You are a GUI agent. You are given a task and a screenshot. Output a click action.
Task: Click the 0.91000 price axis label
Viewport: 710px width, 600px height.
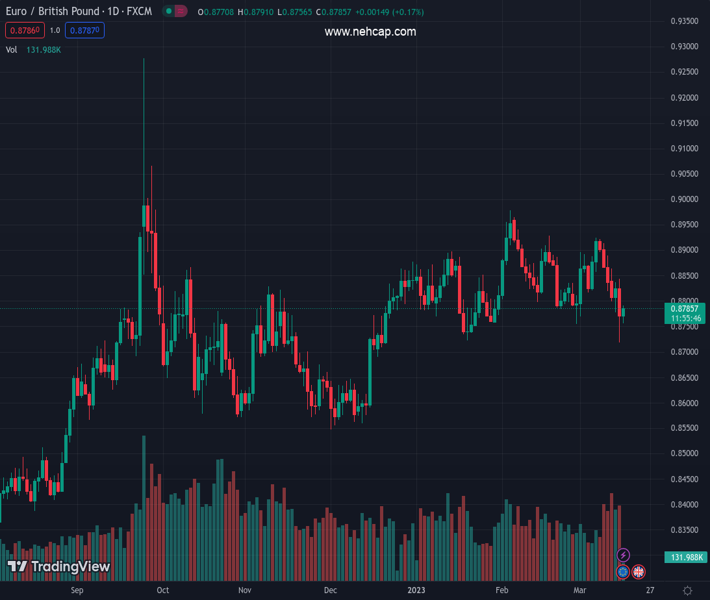pos(685,148)
